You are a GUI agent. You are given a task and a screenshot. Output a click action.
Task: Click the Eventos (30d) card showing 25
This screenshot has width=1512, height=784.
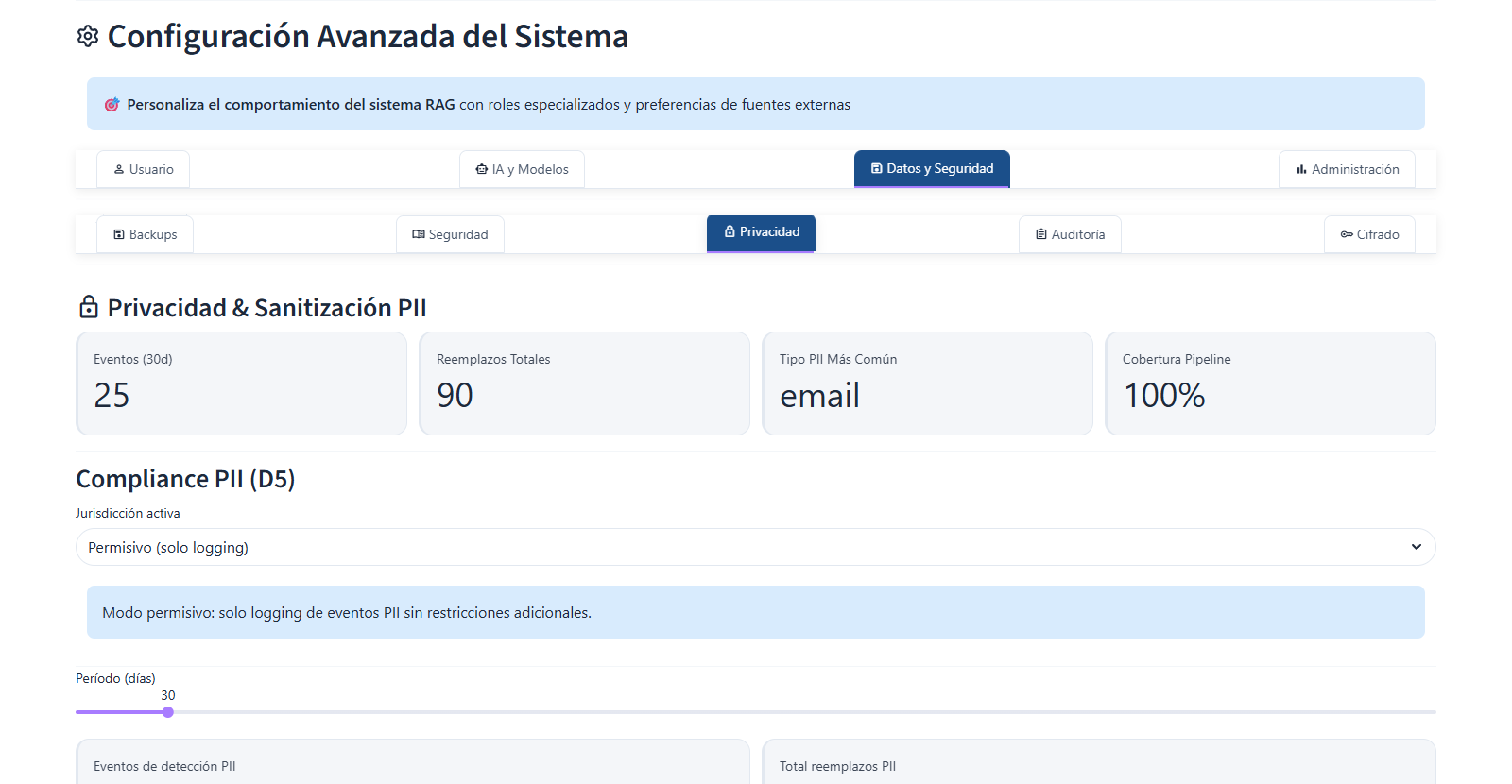(241, 383)
